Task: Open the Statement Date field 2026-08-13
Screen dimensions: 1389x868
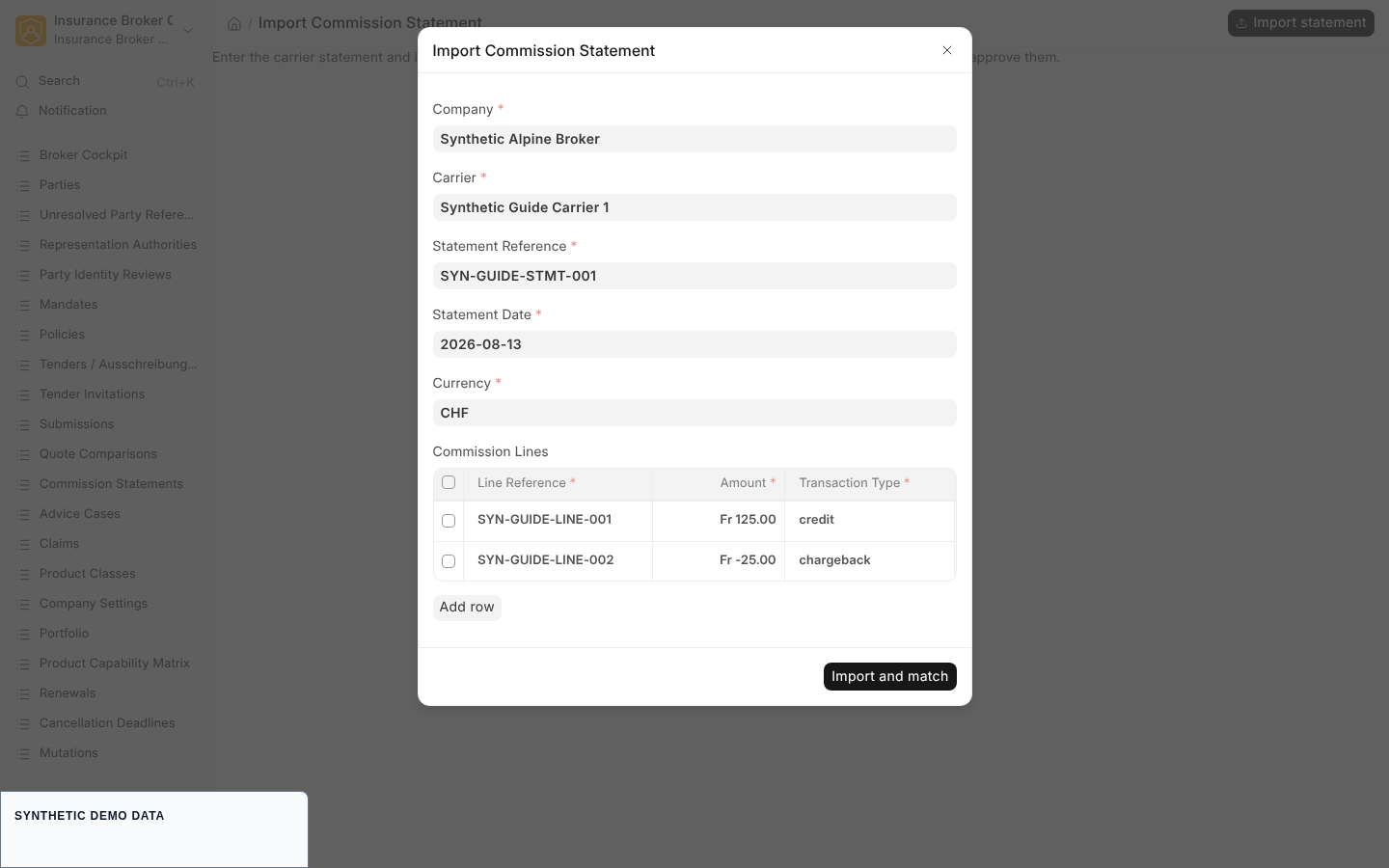Action: pyautogui.click(x=694, y=344)
